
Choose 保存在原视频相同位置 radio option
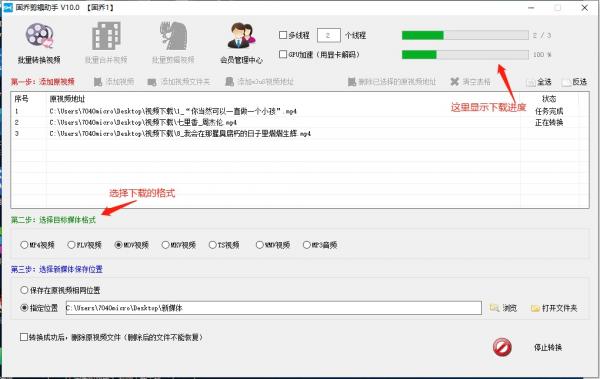point(24,290)
